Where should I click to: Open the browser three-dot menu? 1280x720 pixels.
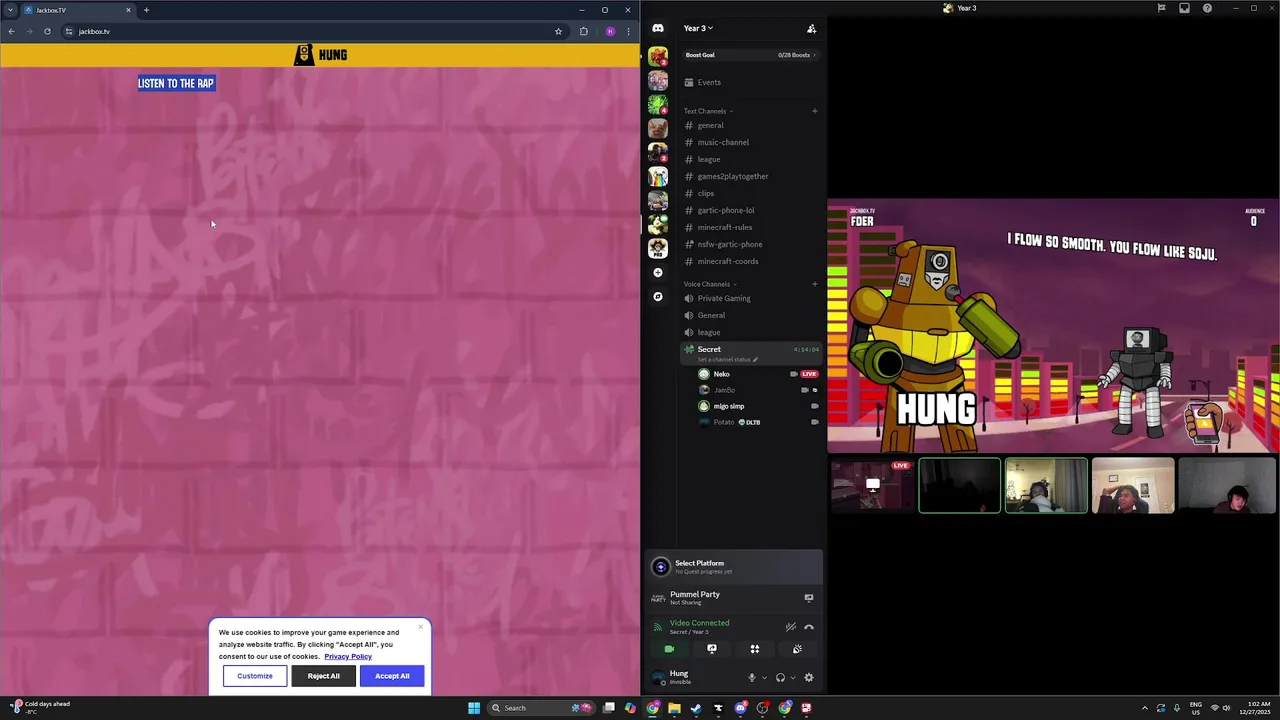point(628,31)
